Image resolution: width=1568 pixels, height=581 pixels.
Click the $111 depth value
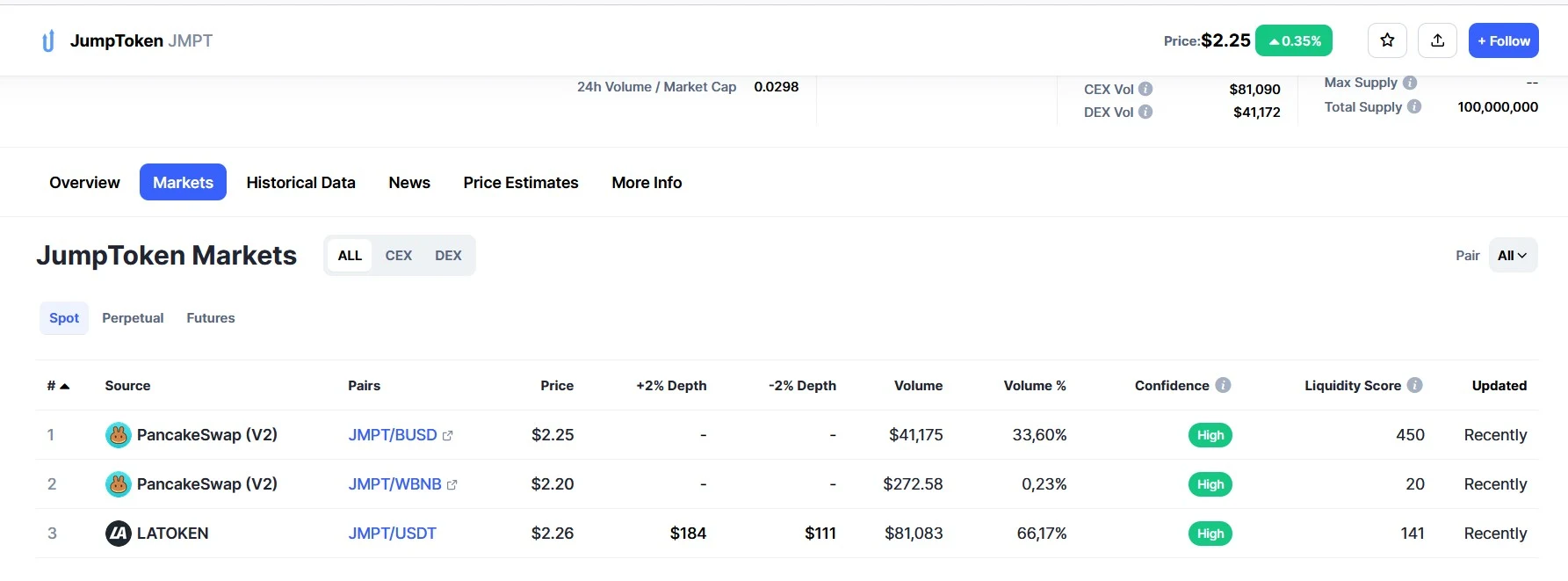820,534
